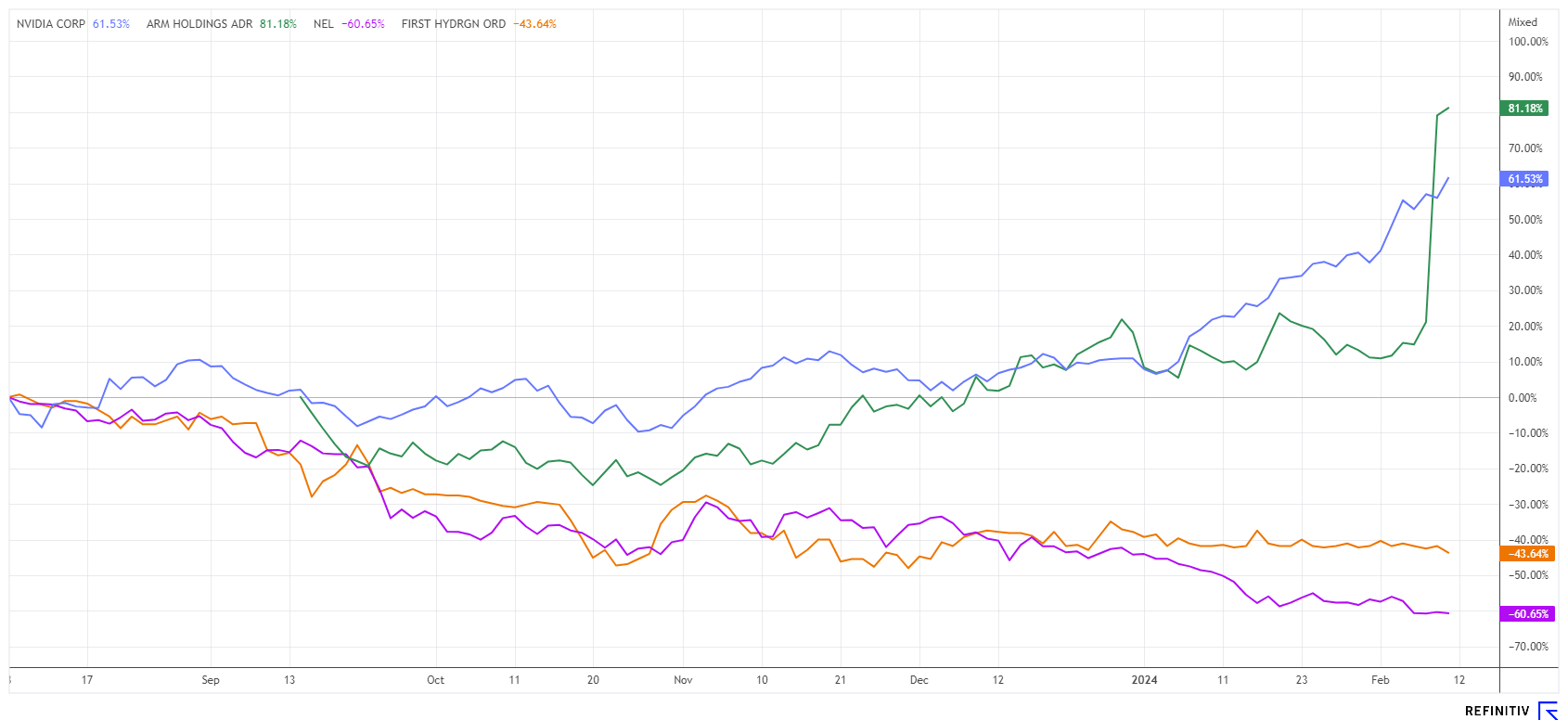Click the -70.00% price scale label
The height and width of the screenshot is (720, 1568).
pyautogui.click(x=1527, y=647)
